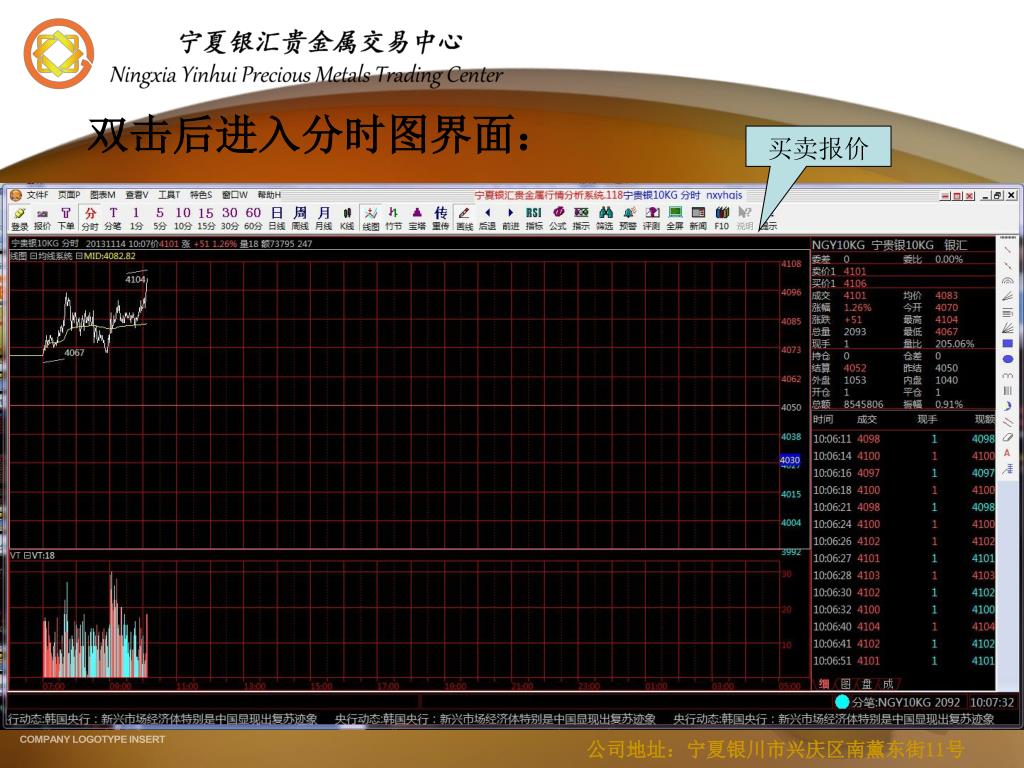Click the 重传 retransmit icon
Viewport: 1024px width, 768px height.
point(441,218)
